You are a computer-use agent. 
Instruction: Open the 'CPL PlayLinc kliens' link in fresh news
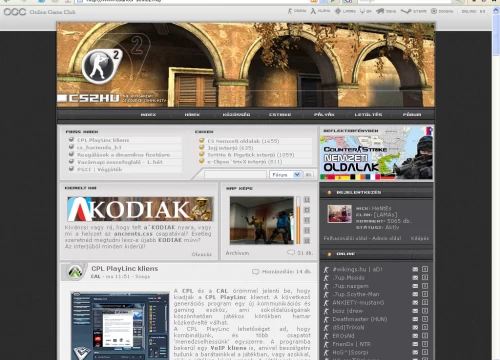[x=103, y=140]
